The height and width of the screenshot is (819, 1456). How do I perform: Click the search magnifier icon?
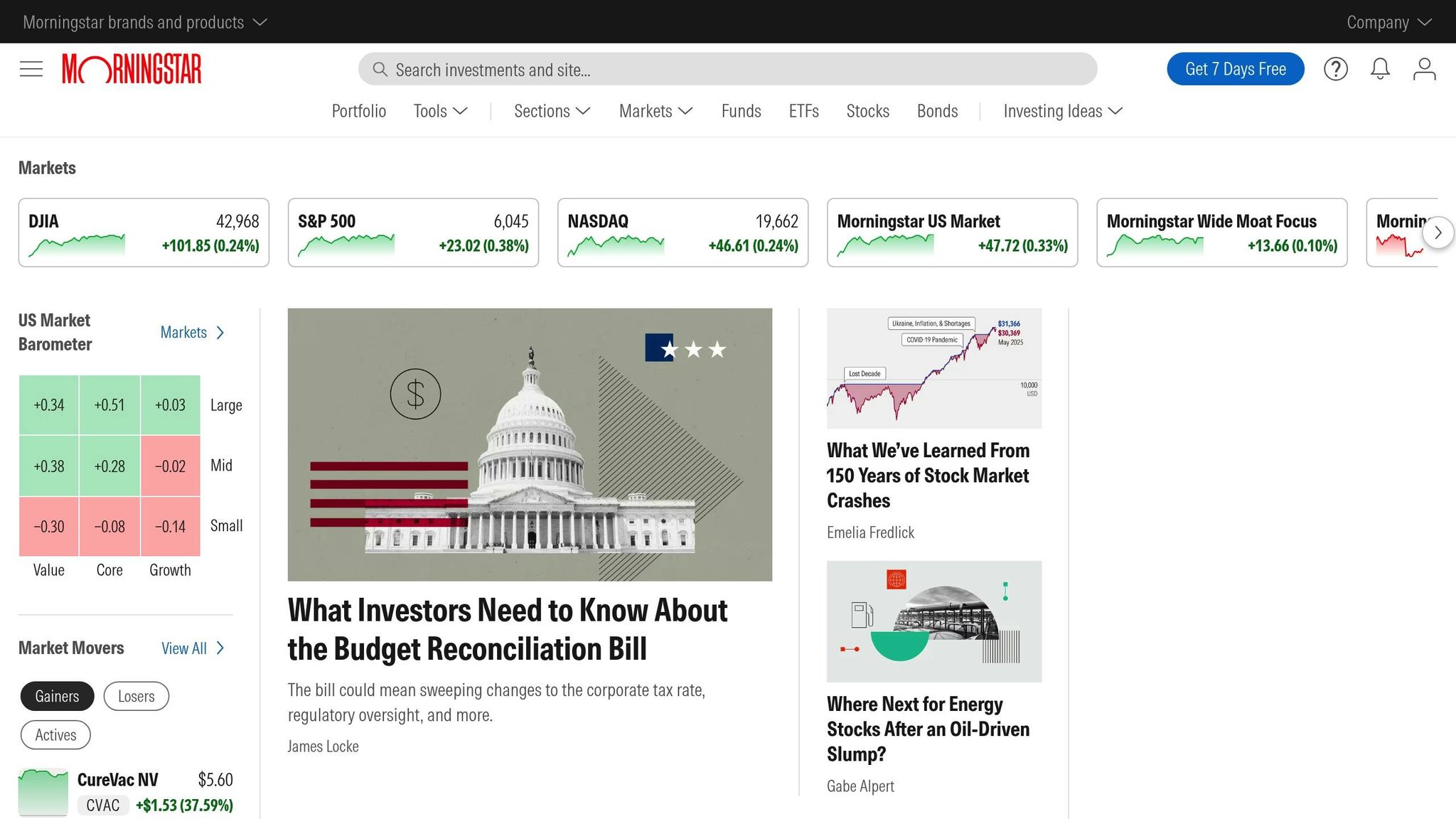click(x=380, y=69)
